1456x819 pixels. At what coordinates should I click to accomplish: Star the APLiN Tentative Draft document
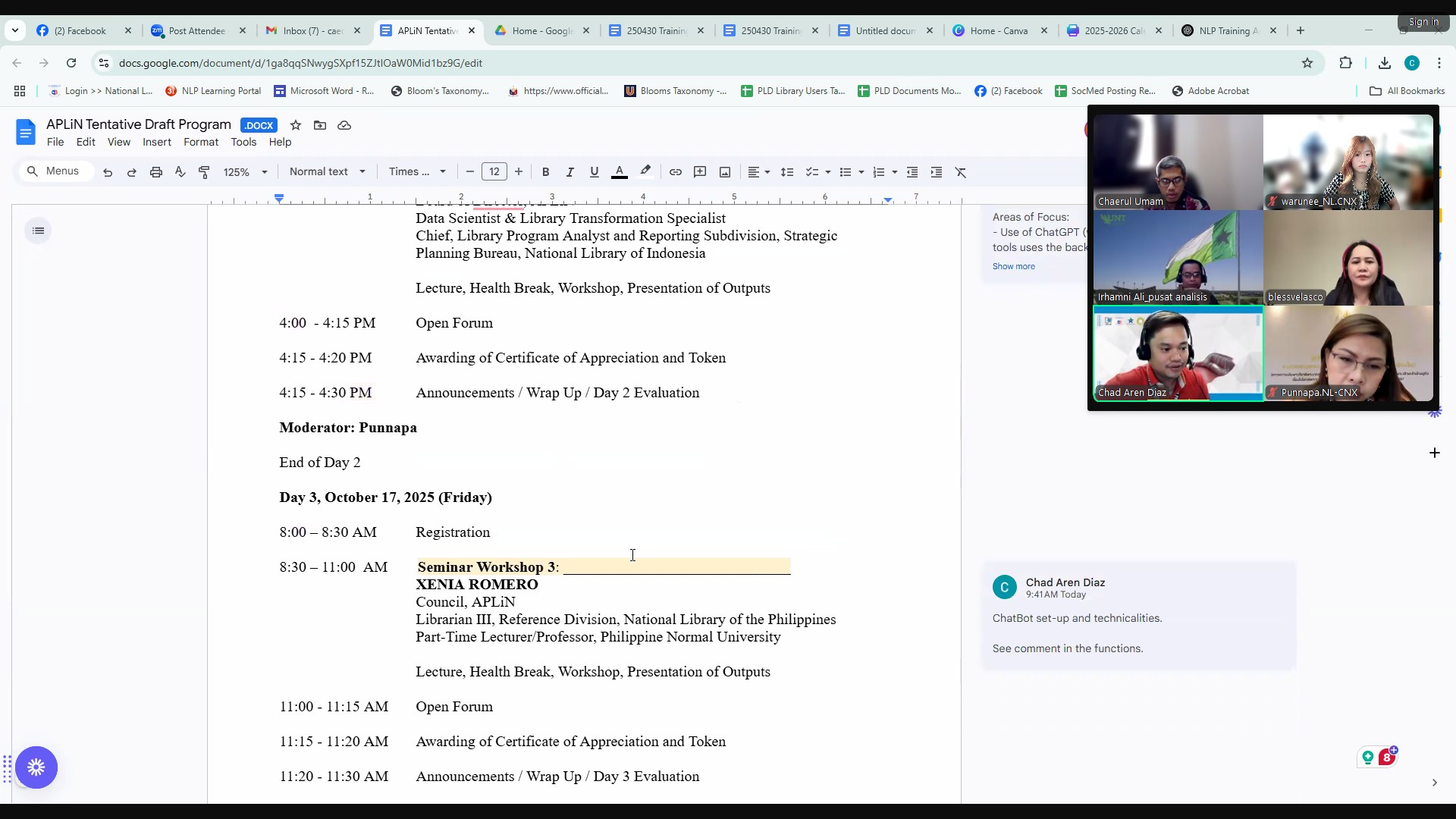(296, 125)
